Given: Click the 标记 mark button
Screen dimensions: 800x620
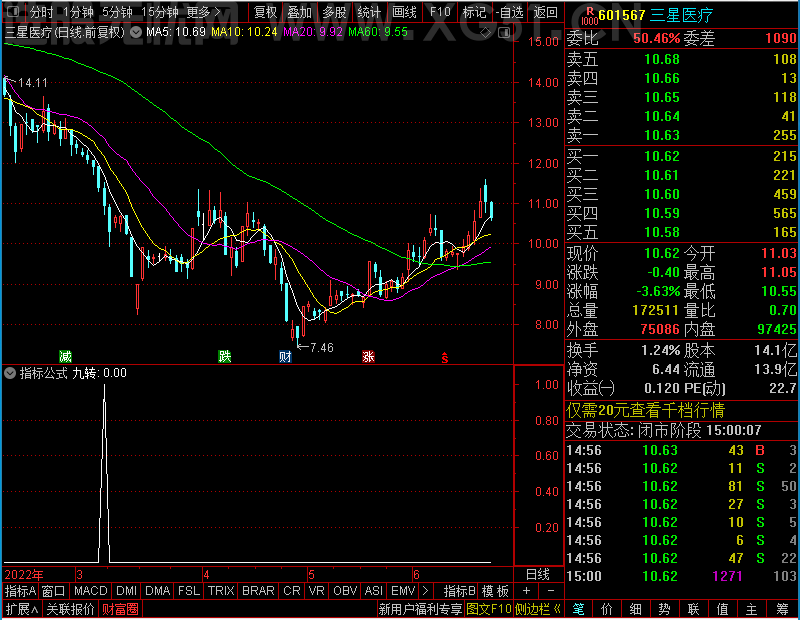Looking at the screenshot, I should coord(474,12).
